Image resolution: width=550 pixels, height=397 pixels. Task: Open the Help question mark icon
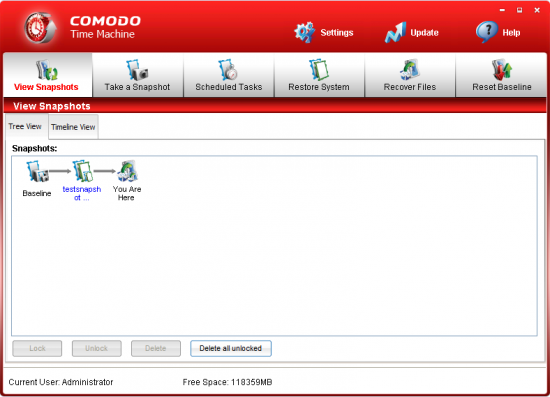pos(487,32)
